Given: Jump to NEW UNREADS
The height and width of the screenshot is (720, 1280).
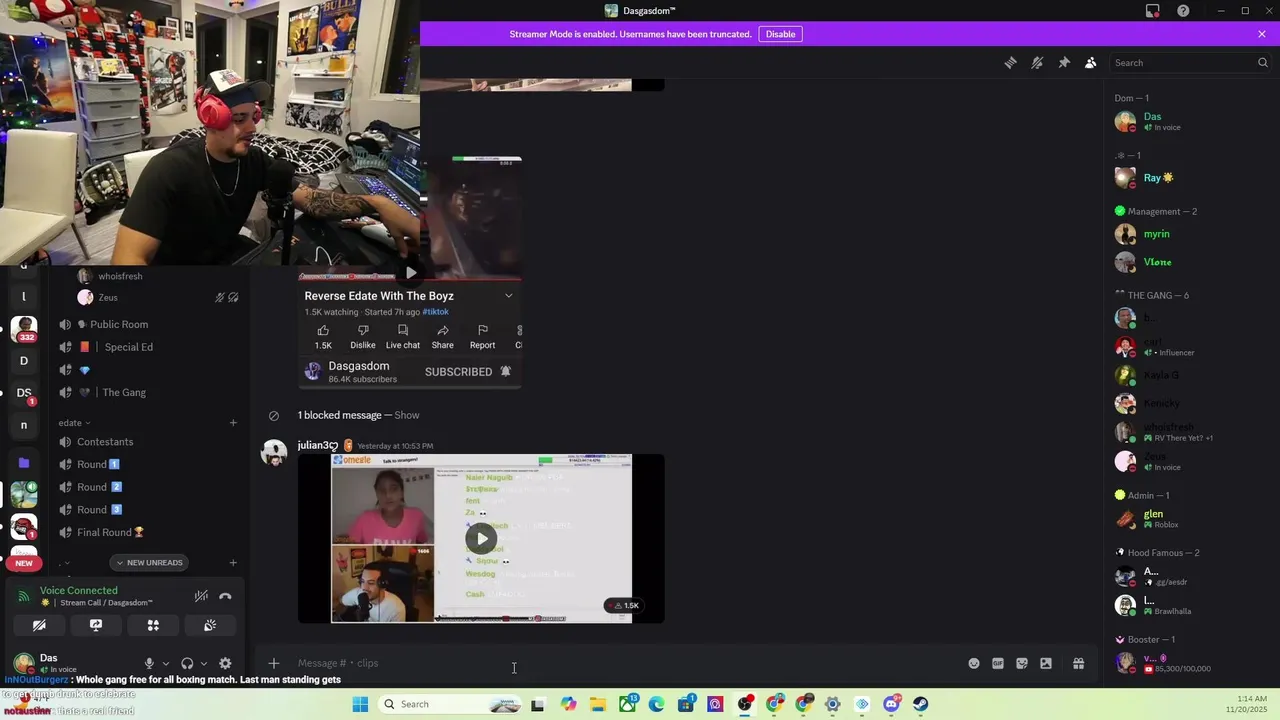Looking at the screenshot, I should tap(149, 563).
